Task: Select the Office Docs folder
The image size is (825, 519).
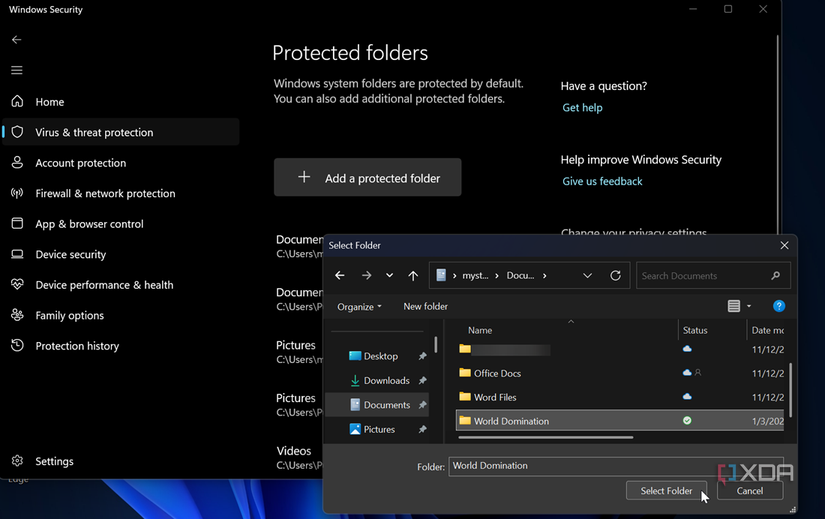Action: pos(620,373)
